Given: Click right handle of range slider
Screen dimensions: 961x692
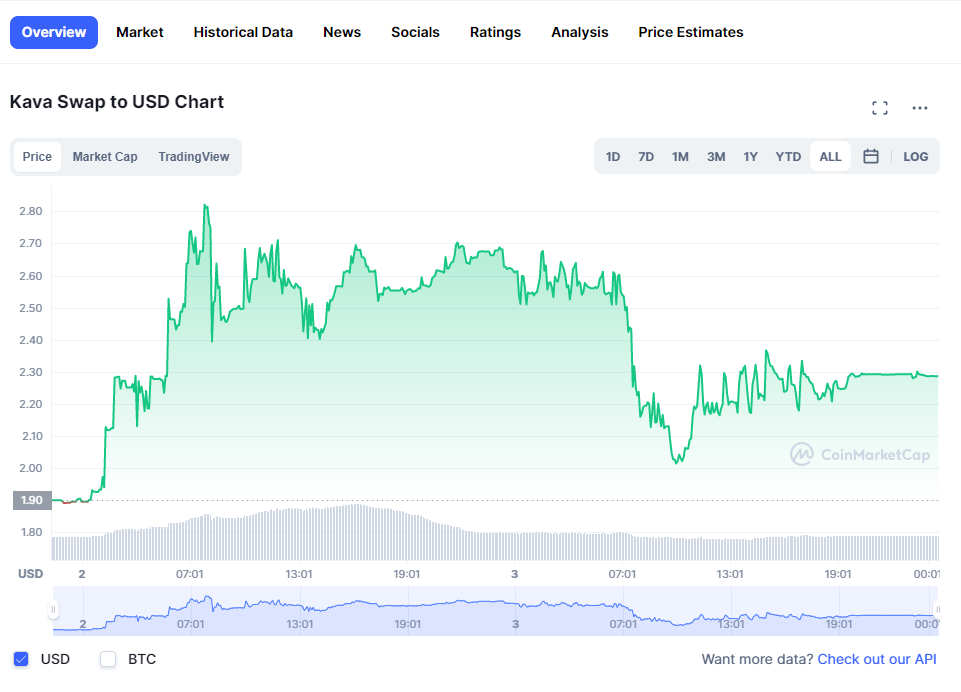Looking at the screenshot, I should coord(937,610).
